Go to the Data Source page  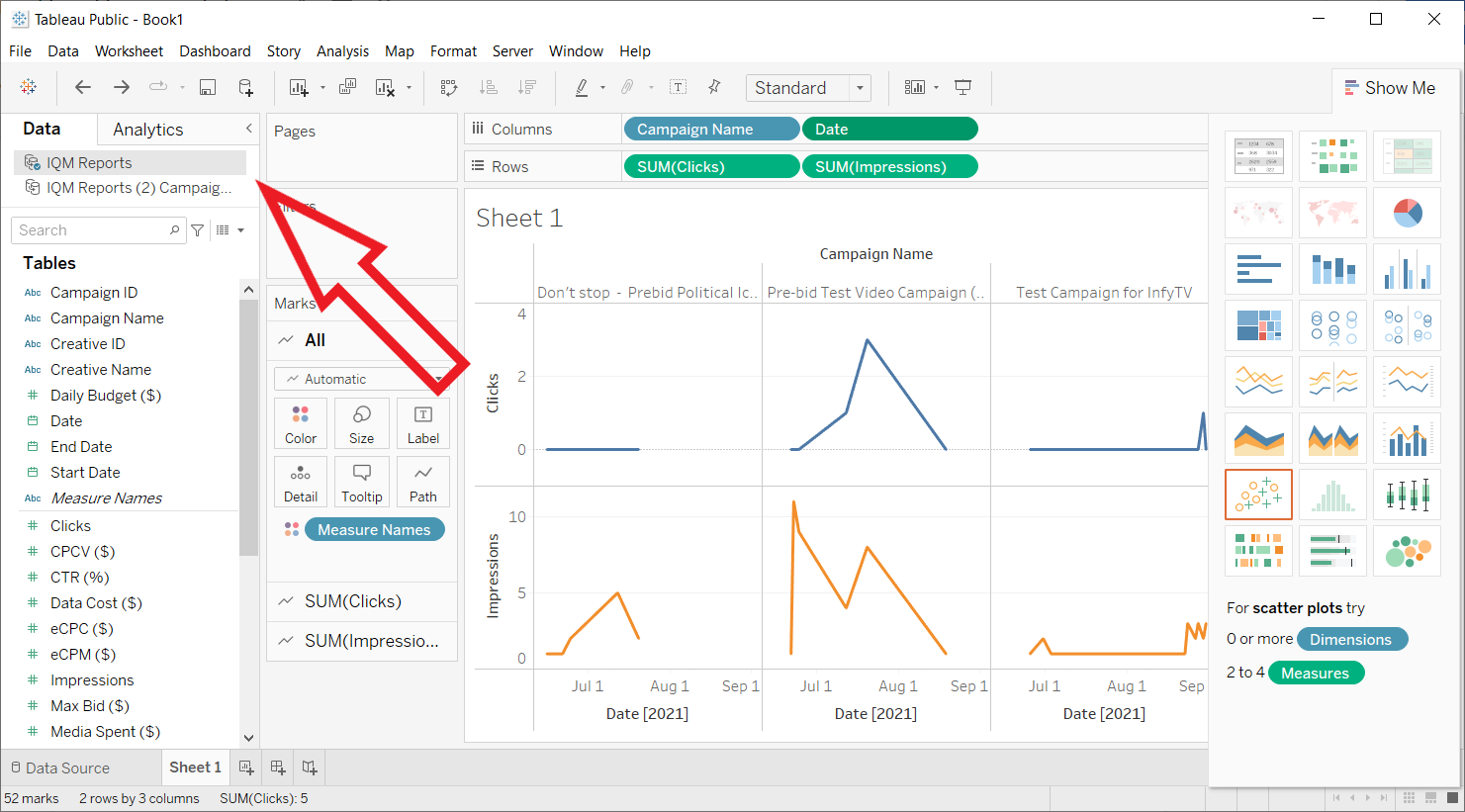click(x=59, y=767)
